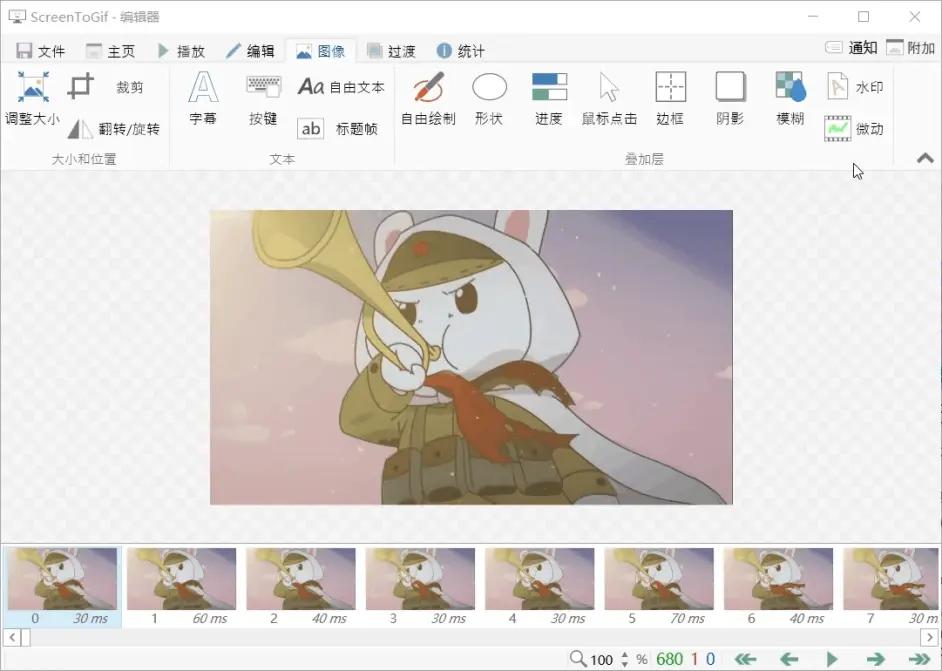Select frame 1 thumbnail (60 ms)
Image resolution: width=942 pixels, height=671 pixels.
coord(181,587)
